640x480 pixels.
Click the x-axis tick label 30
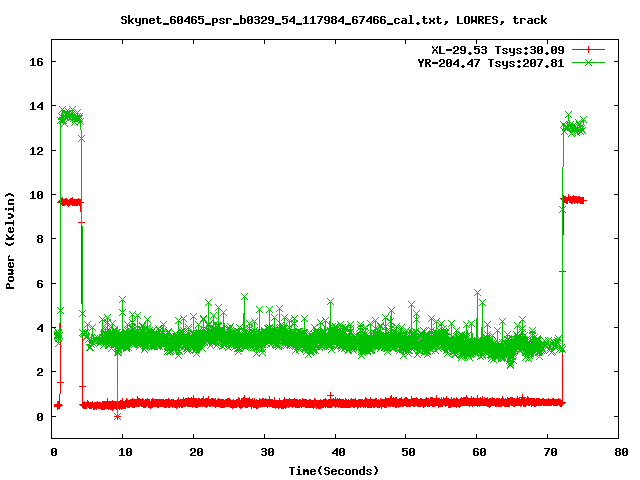(x=267, y=452)
